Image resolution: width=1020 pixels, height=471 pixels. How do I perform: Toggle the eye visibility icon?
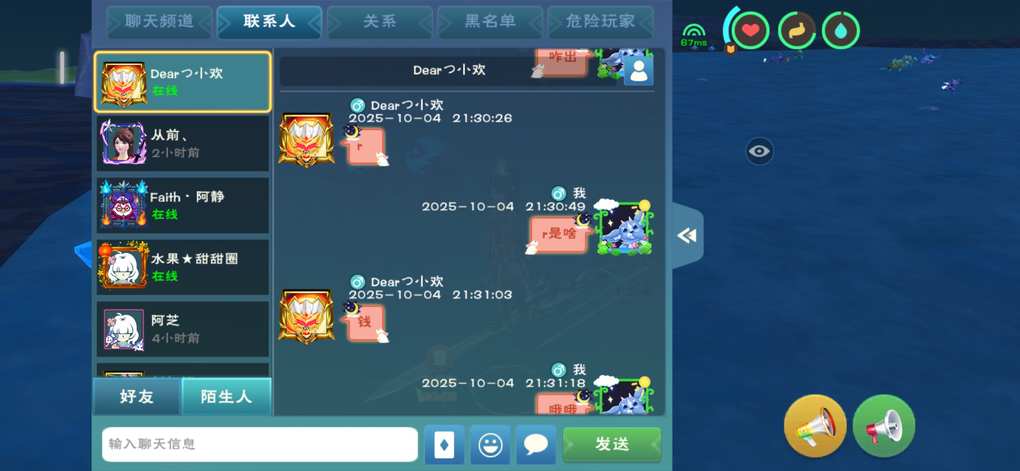(759, 152)
